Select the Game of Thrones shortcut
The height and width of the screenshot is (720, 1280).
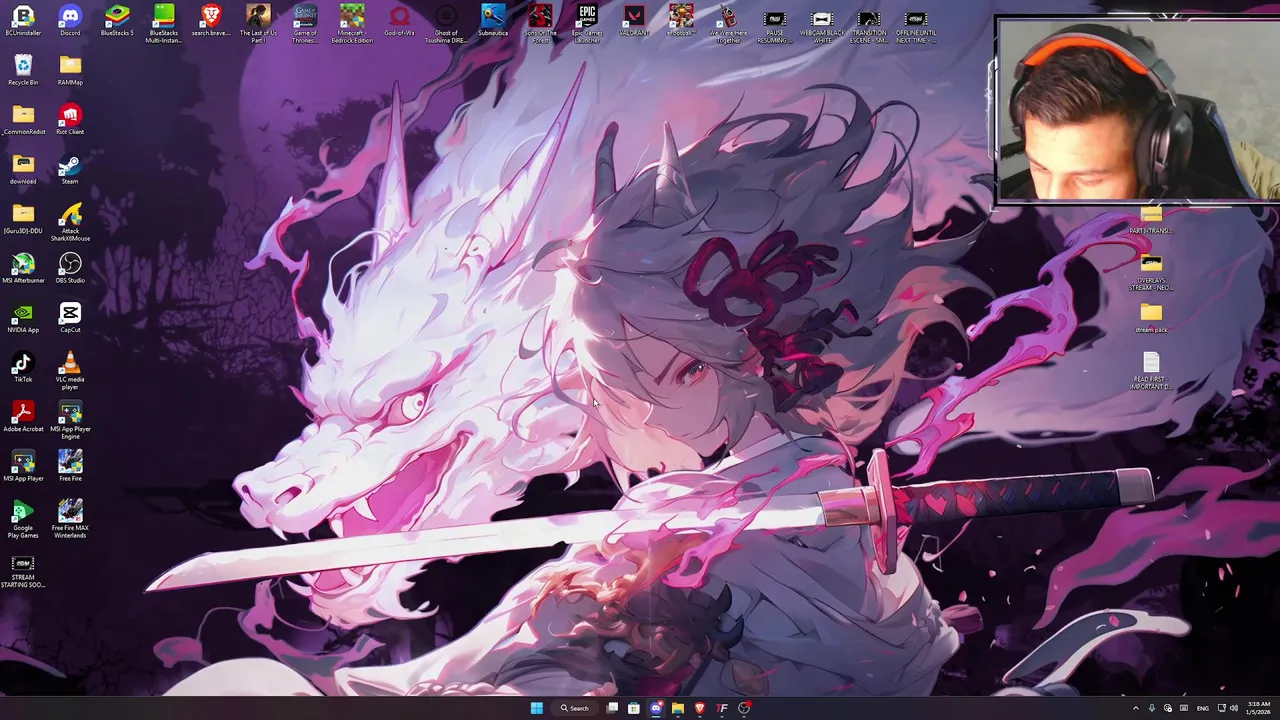(305, 24)
